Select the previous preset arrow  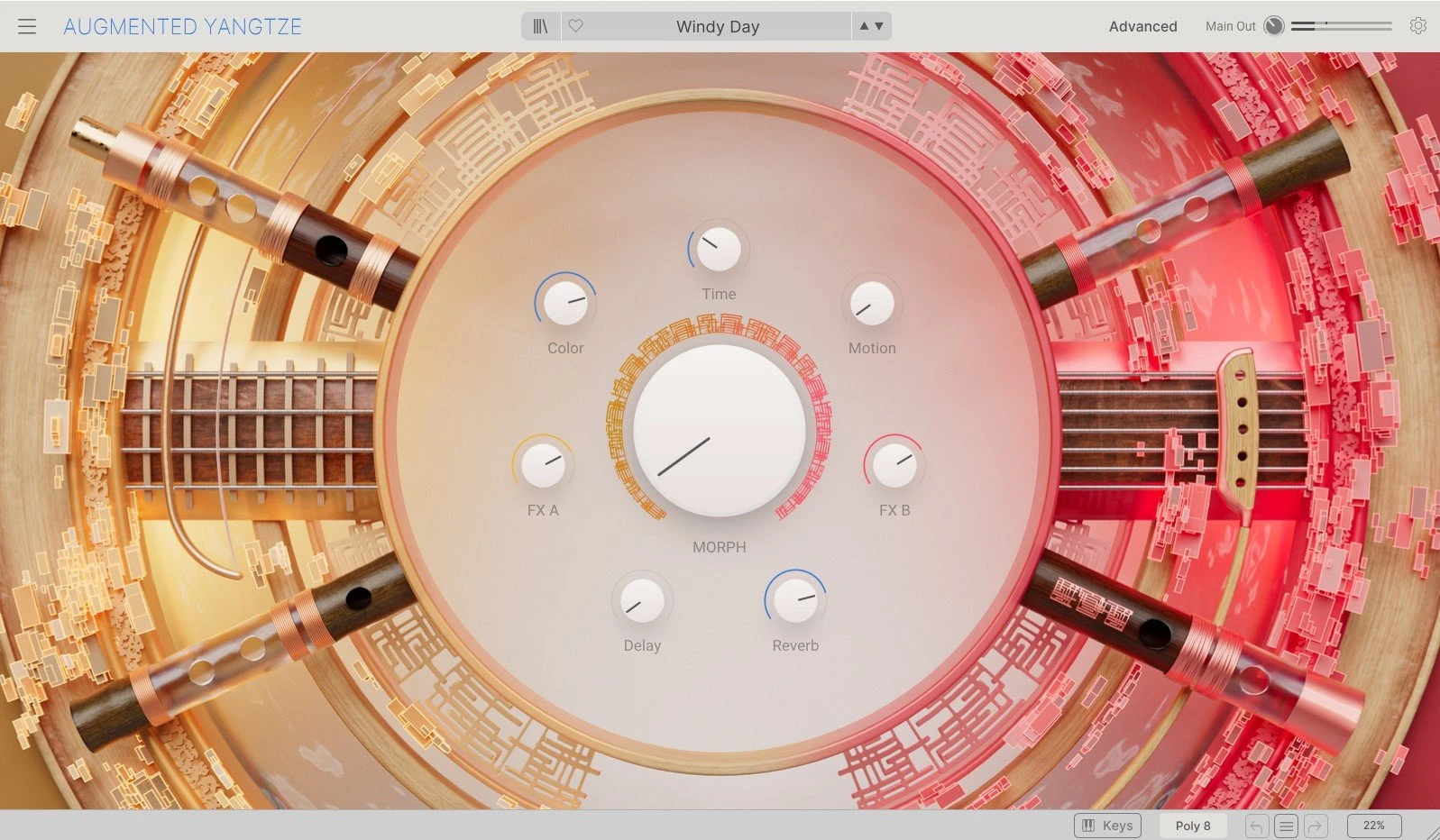click(x=864, y=26)
